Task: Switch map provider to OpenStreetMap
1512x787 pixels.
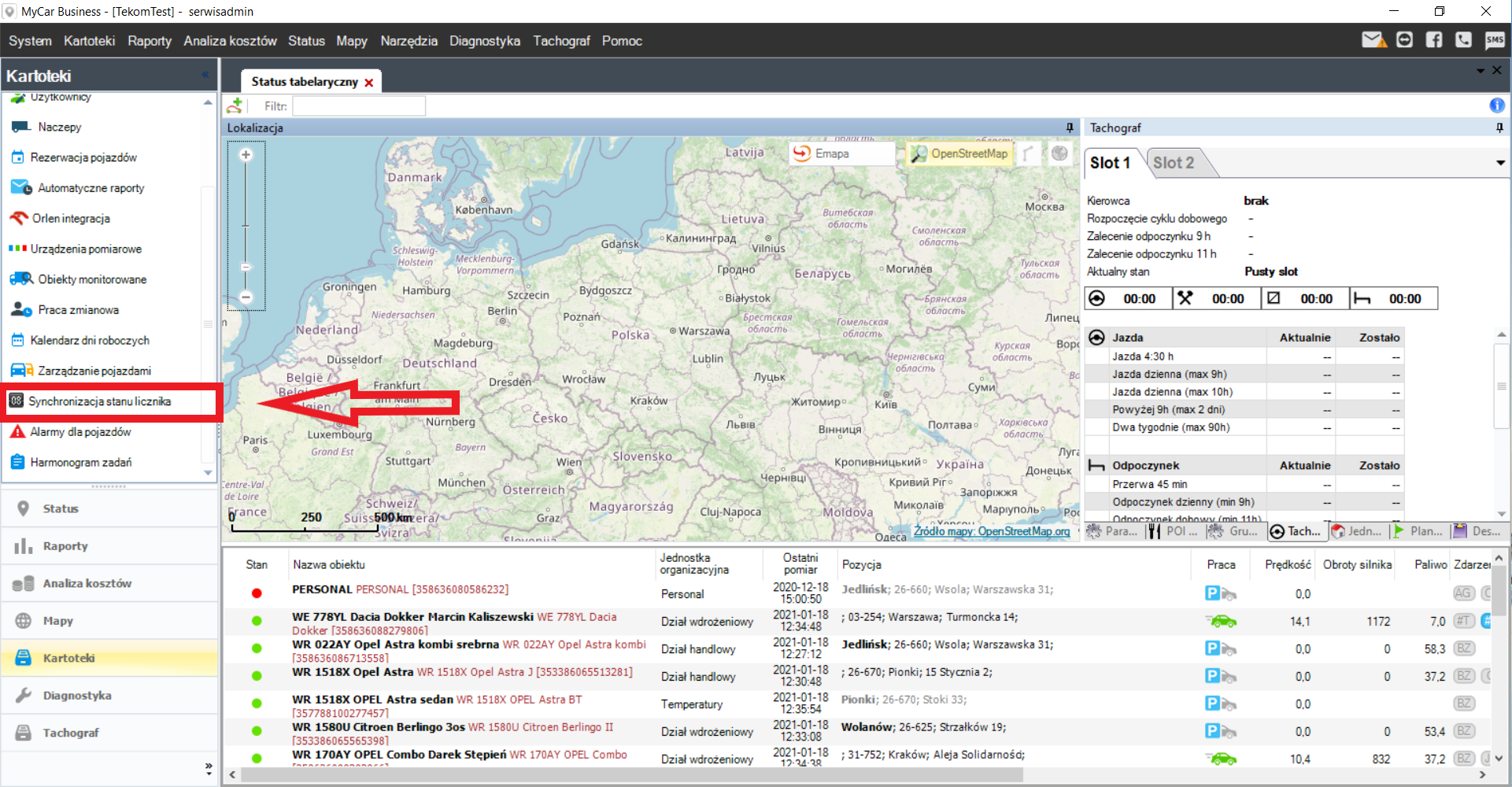Action: [959, 153]
